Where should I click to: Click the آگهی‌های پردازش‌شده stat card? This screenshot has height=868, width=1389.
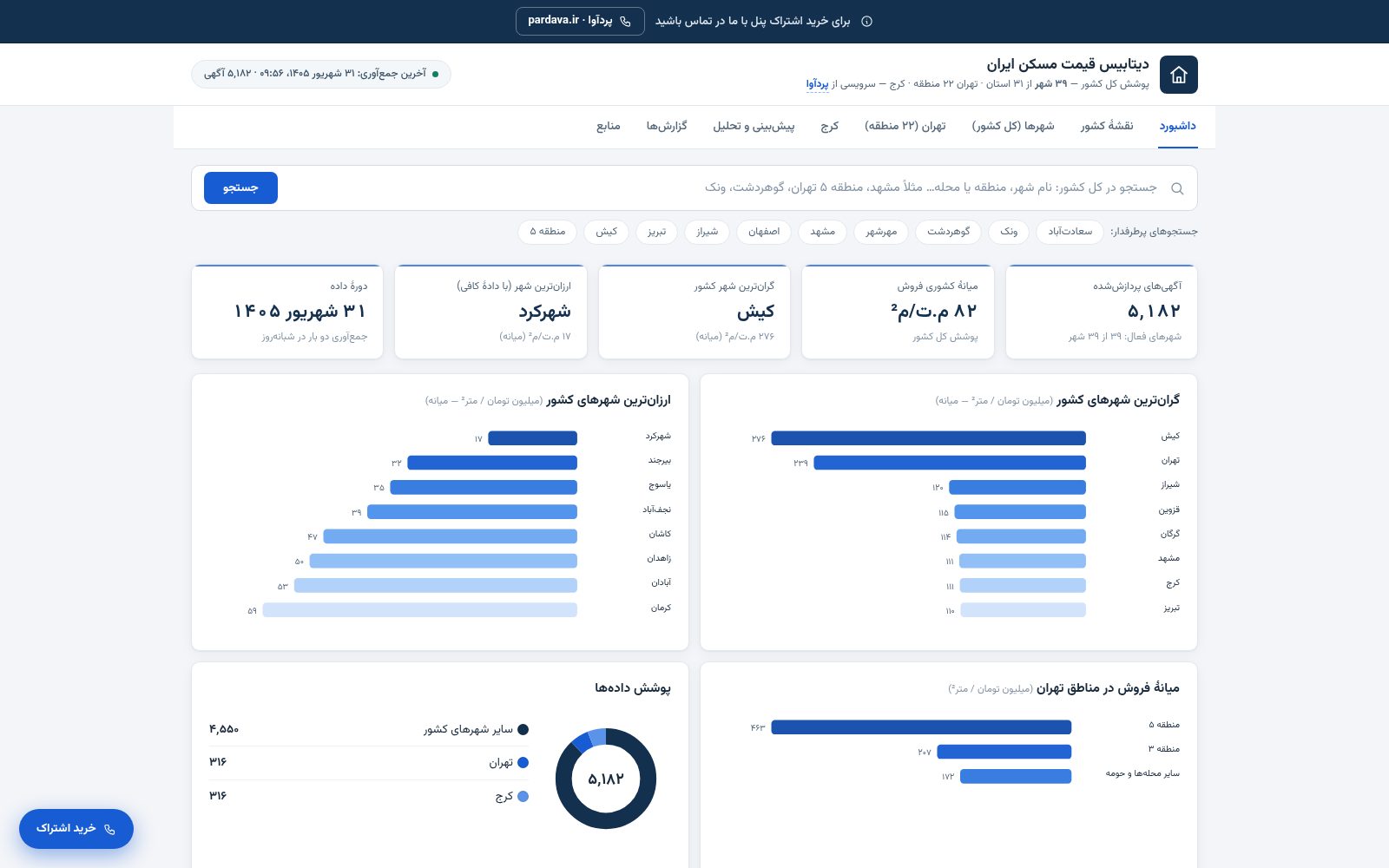point(1101,312)
